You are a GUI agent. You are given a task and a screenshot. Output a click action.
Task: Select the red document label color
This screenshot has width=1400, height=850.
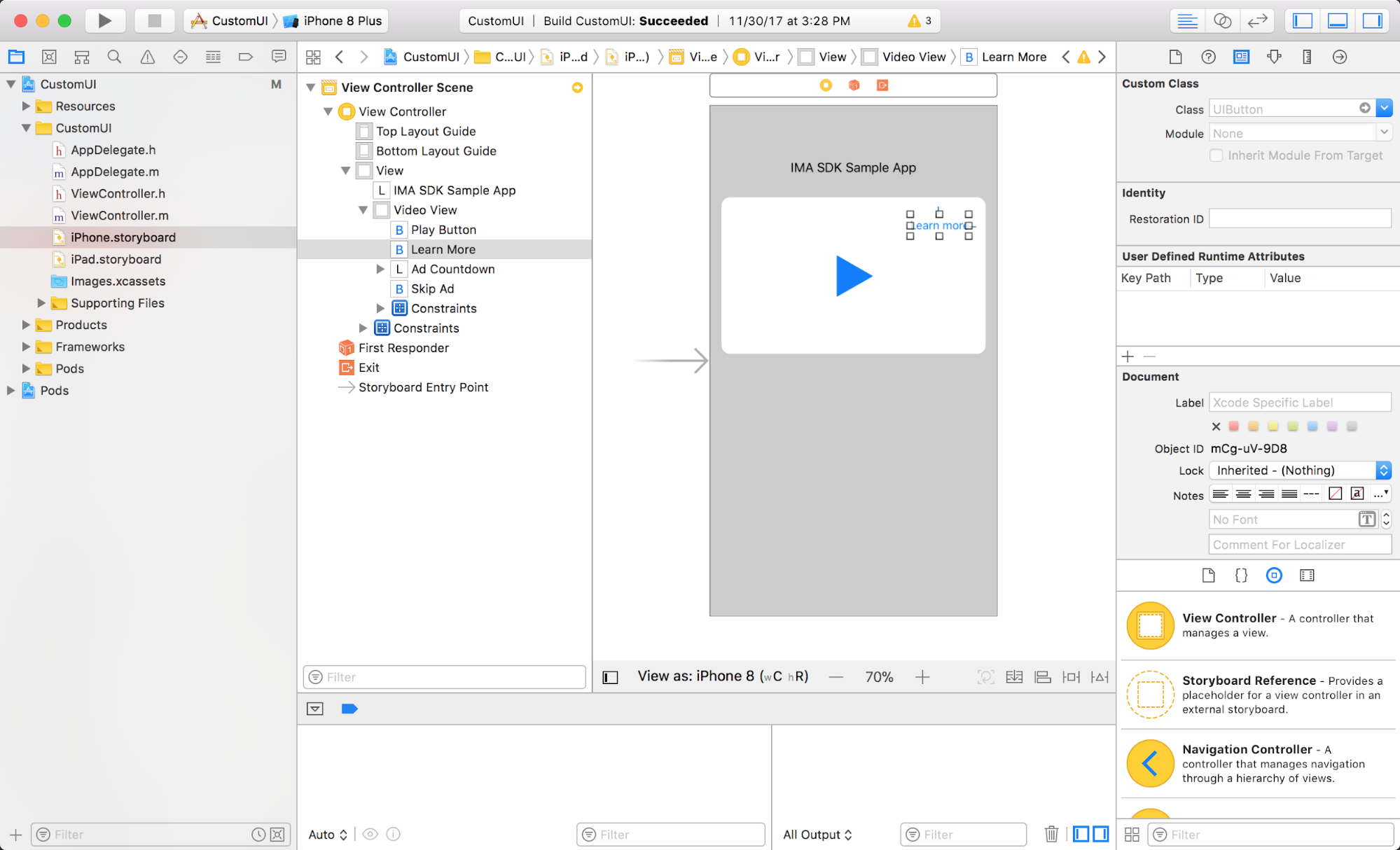(1234, 426)
